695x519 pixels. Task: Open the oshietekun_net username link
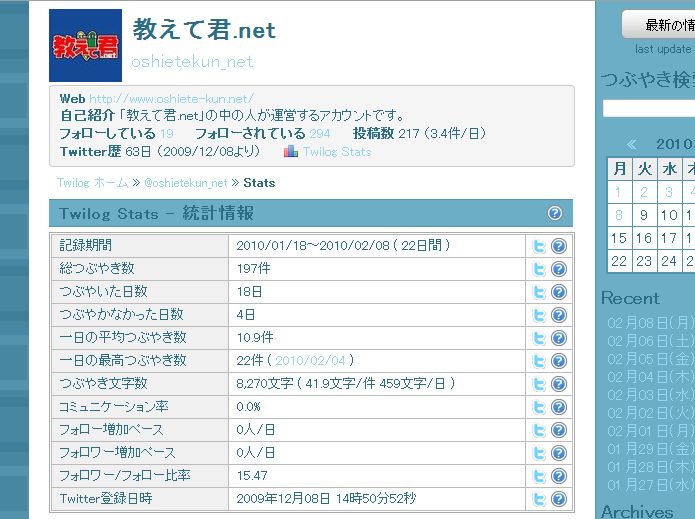(x=192, y=62)
